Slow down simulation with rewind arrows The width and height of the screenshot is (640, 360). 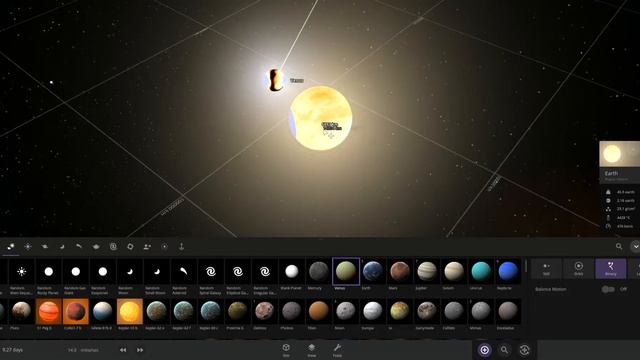[x=123, y=350]
